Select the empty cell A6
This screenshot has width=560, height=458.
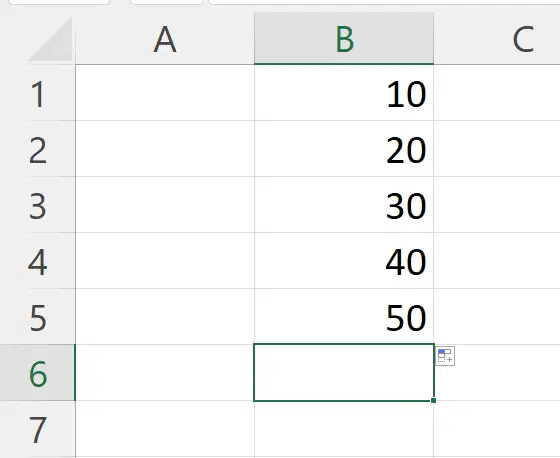point(165,373)
